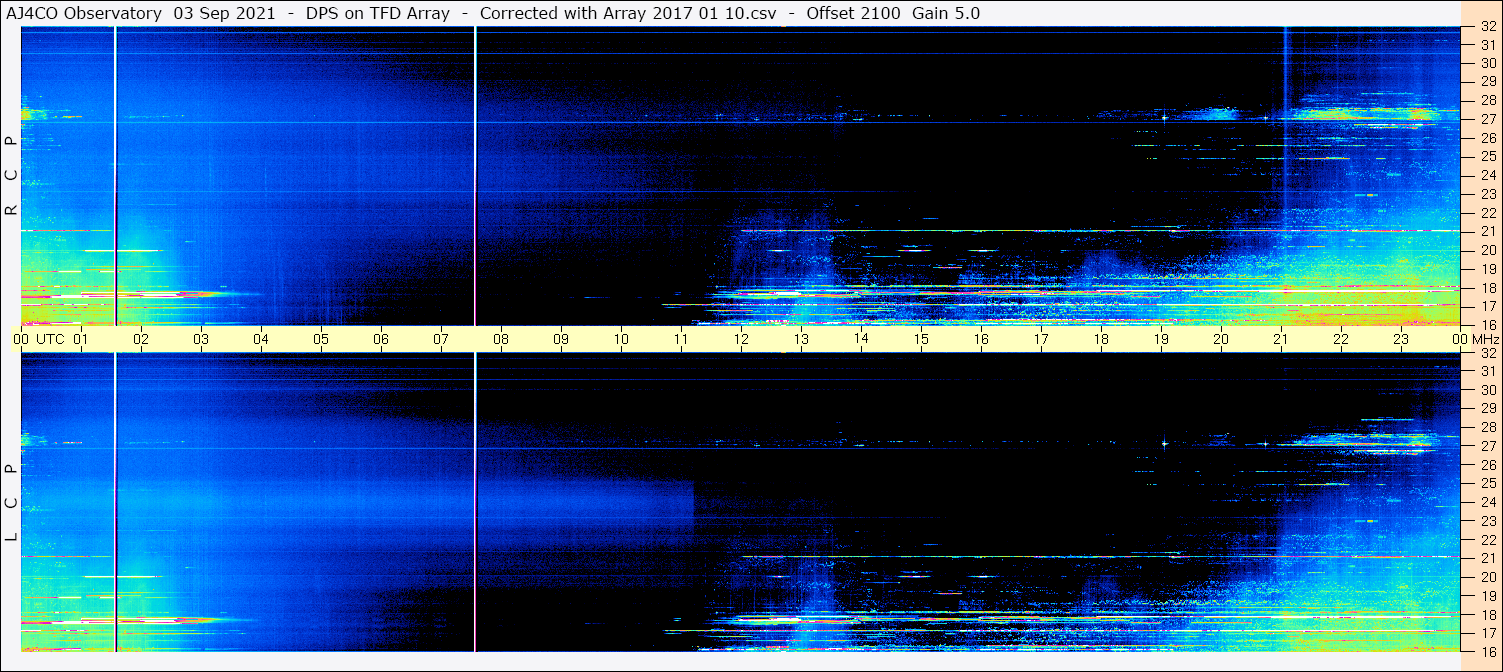Click 29 MHz tick on LCP frequency axis
The image size is (1503, 672).
tap(1487, 409)
